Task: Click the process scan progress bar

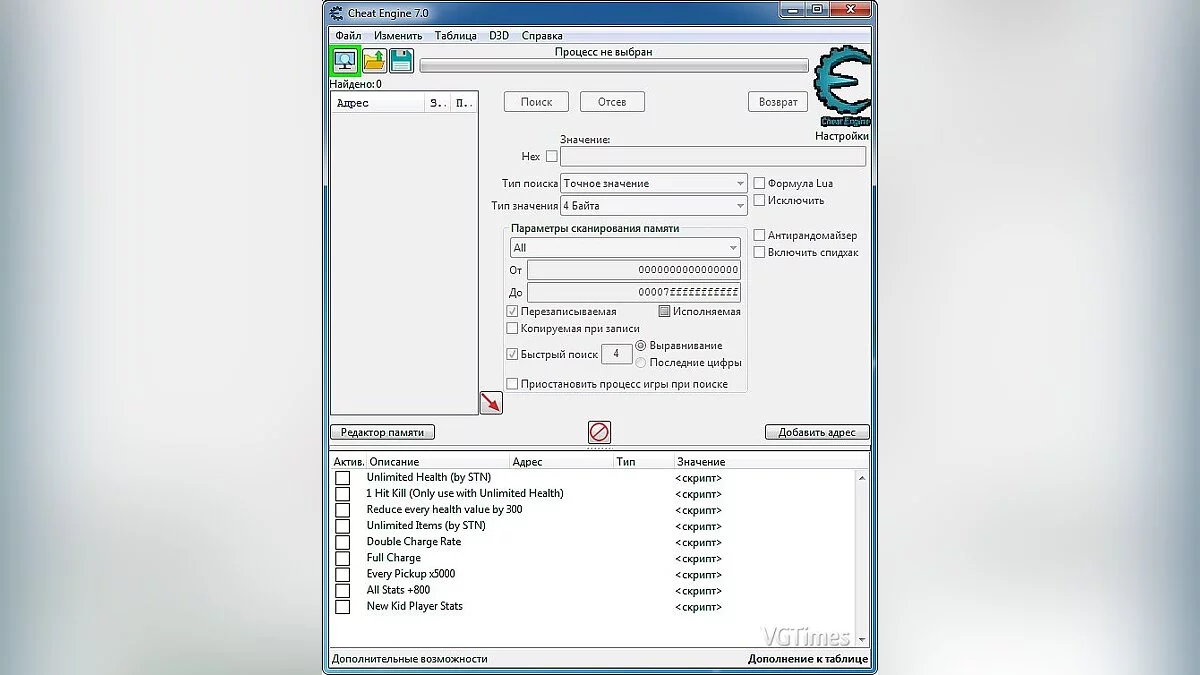Action: point(613,66)
